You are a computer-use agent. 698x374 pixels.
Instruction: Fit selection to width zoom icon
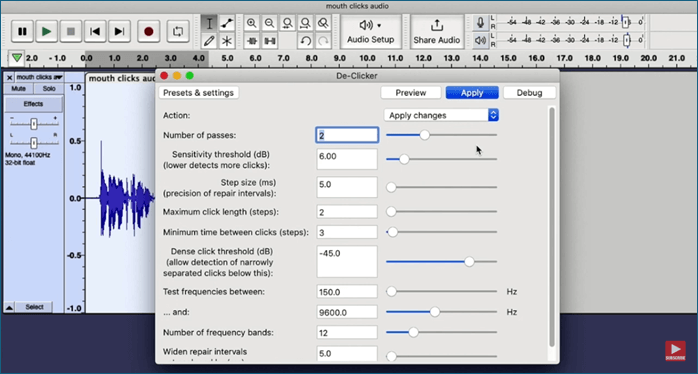(x=288, y=23)
